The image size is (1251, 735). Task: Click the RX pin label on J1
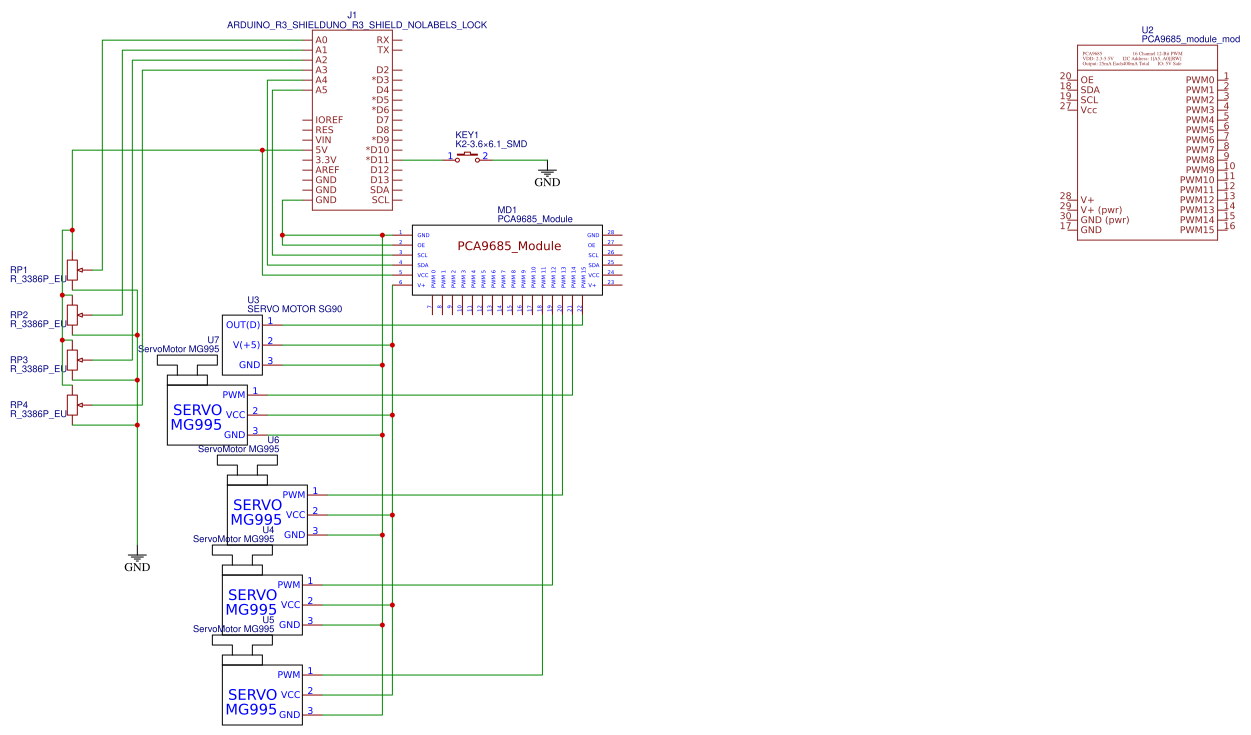pyautogui.click(x=383, y=40)
